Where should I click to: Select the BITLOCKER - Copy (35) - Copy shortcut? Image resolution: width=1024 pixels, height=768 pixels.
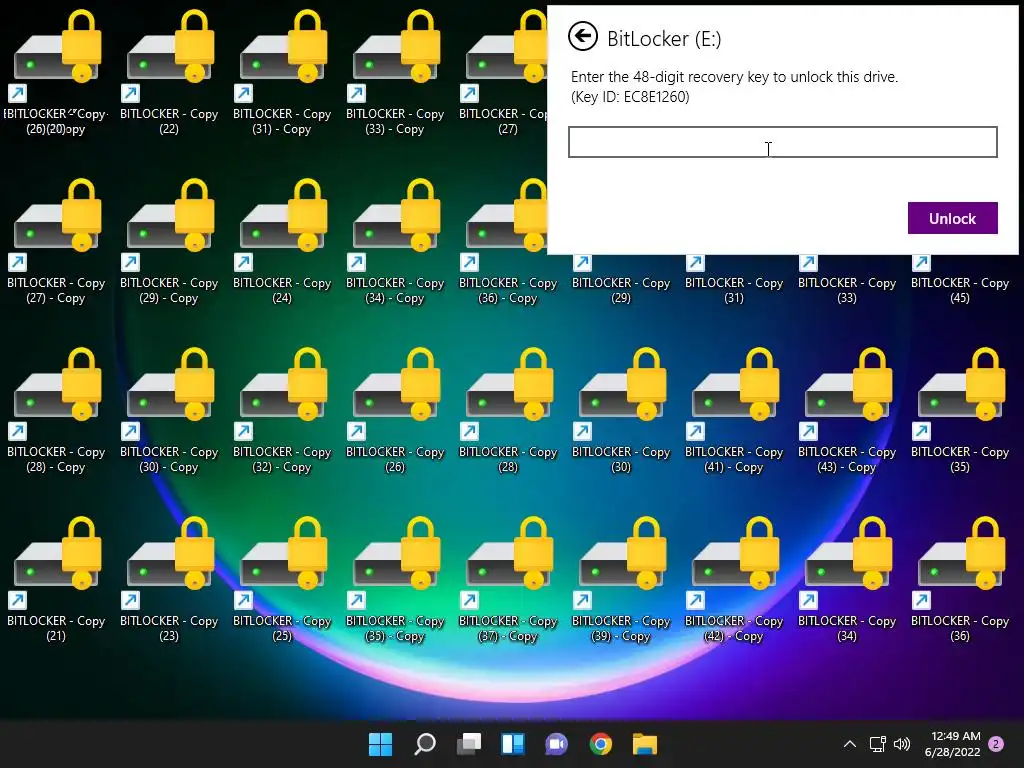395,579
